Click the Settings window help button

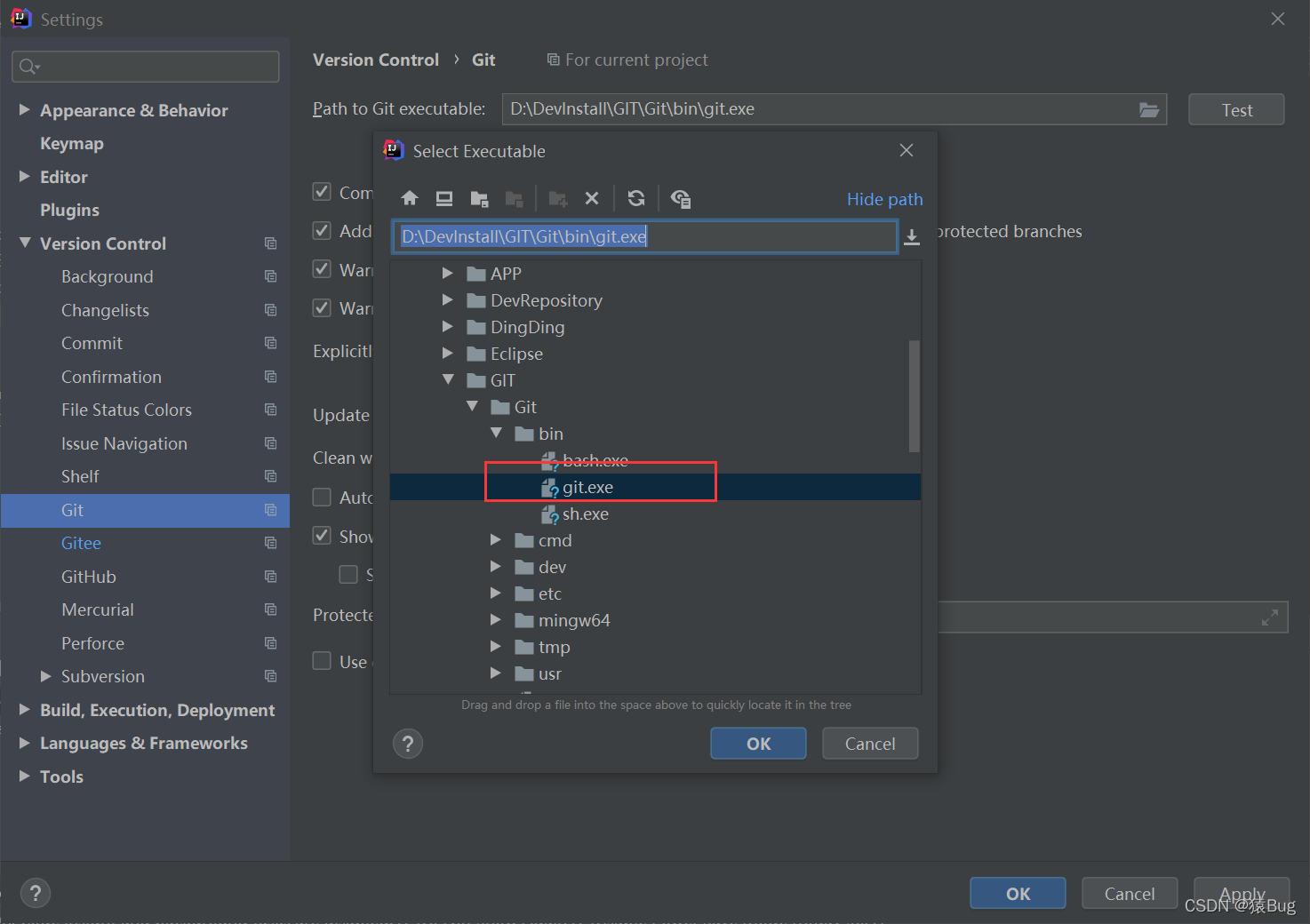[x=36, y=893]
